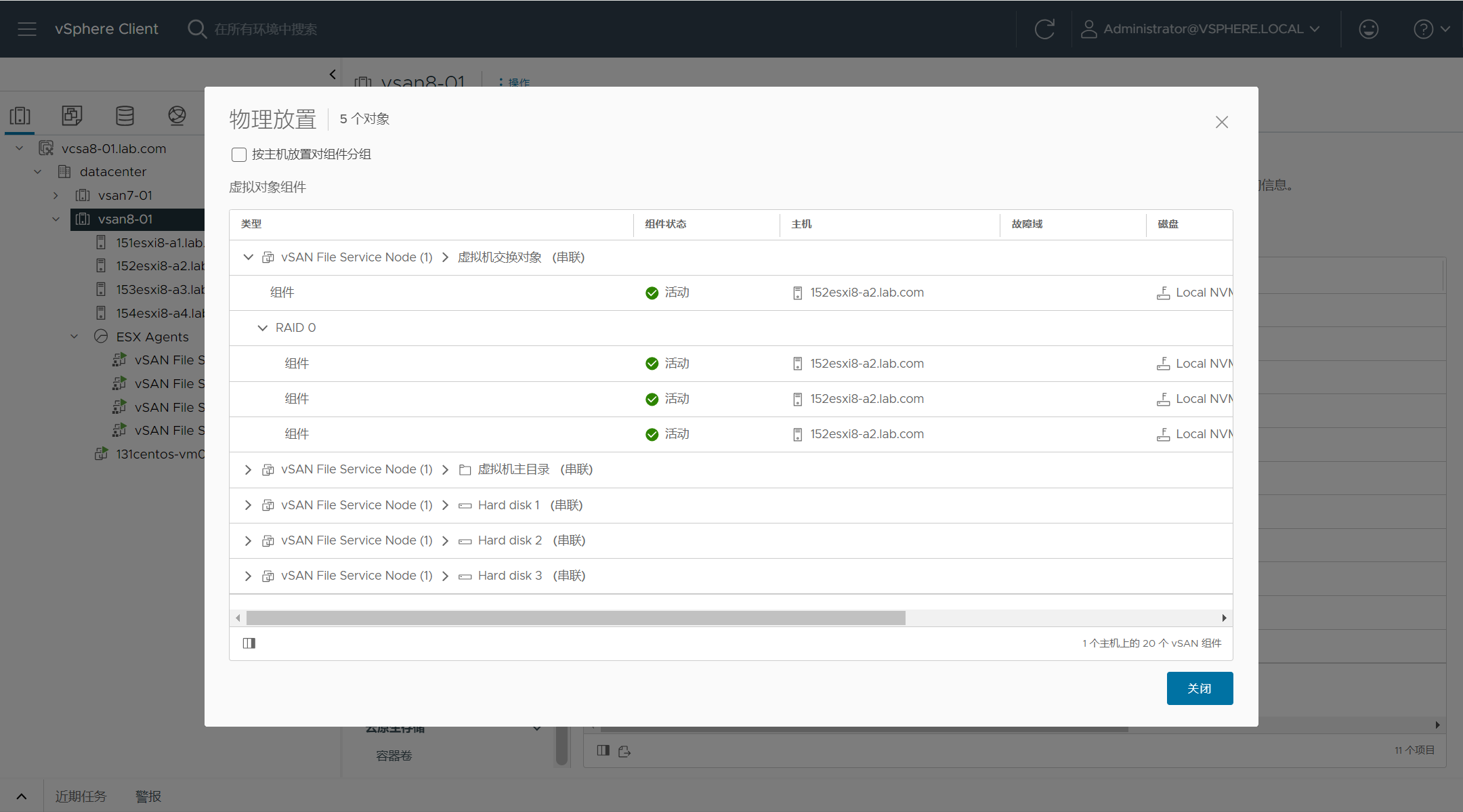Click in the search all environments field
The image size is (1463, 812).
click(266, 29)
